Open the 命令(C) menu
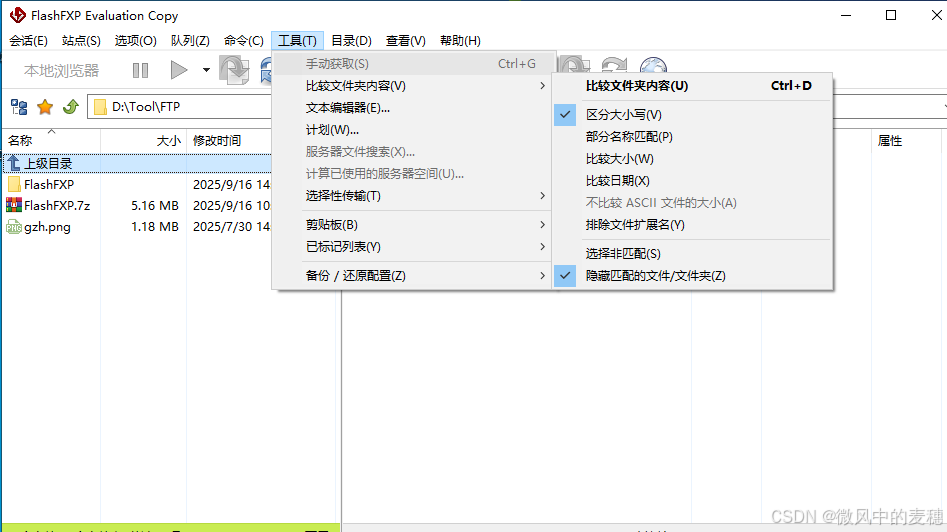This screenshot has height=532, width=947. (x=243, y=40)
